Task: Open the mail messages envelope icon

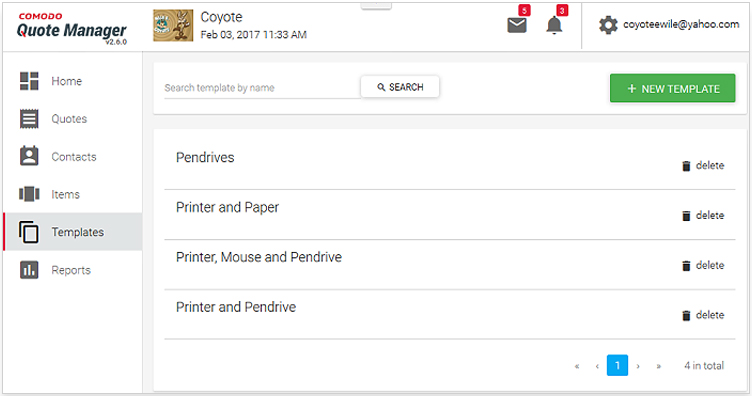Action: tap(517, 25)
